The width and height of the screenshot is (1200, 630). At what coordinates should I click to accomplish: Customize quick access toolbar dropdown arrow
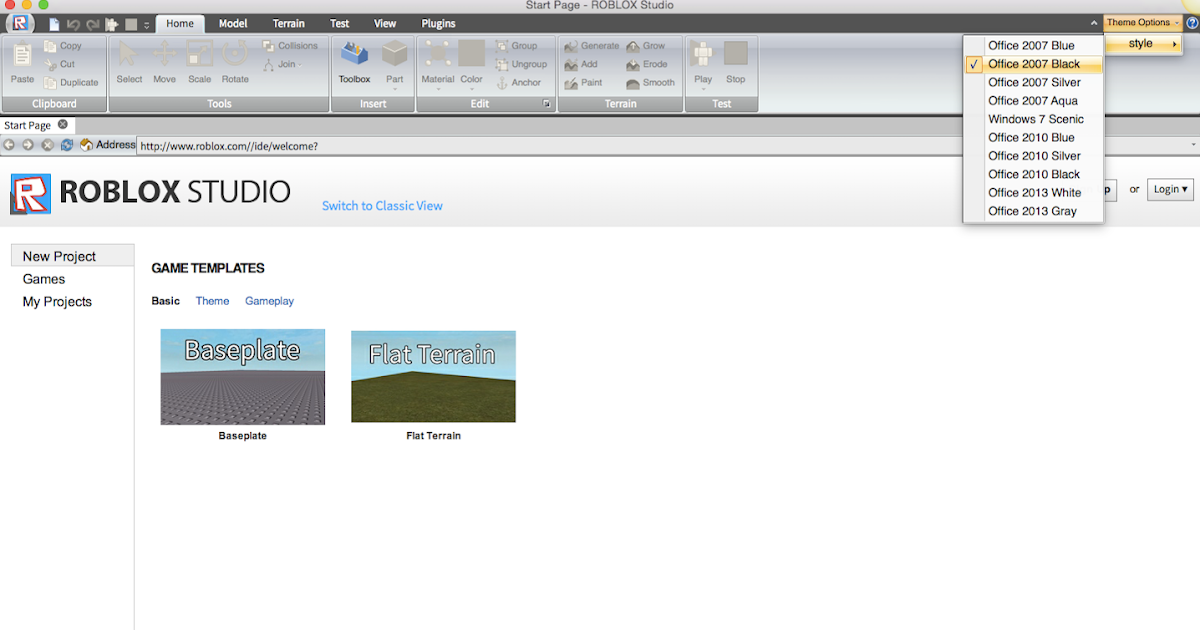[147, 24]
